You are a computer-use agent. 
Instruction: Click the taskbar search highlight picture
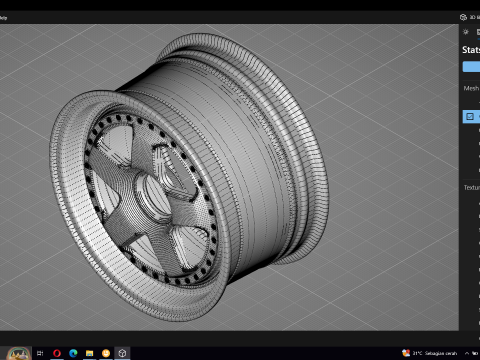[x=19, y=353]
